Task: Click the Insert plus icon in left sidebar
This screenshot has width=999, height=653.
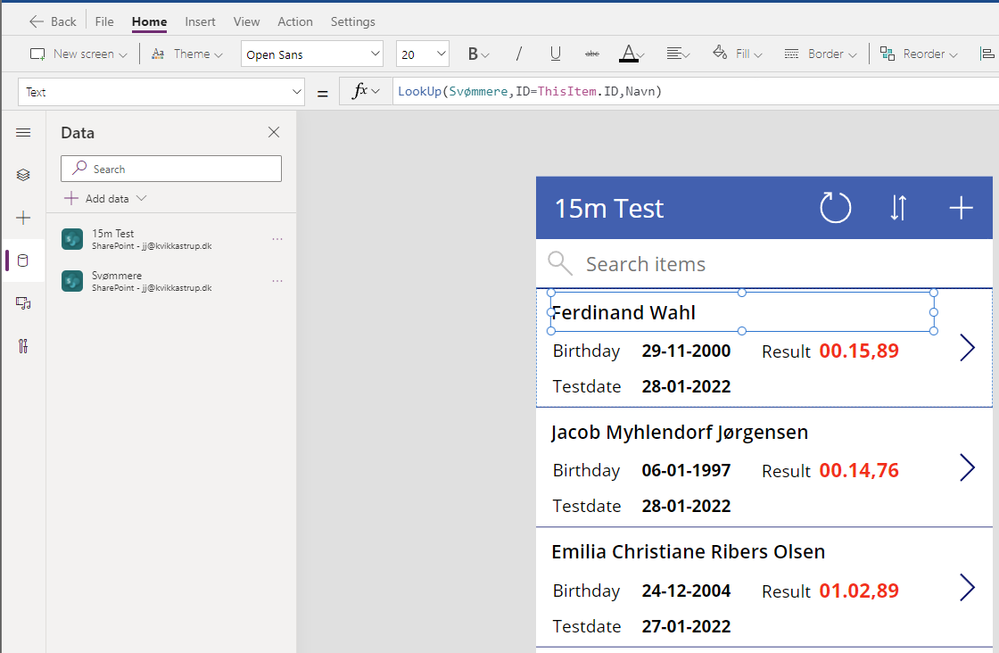Action: click(x=23, y=218)
